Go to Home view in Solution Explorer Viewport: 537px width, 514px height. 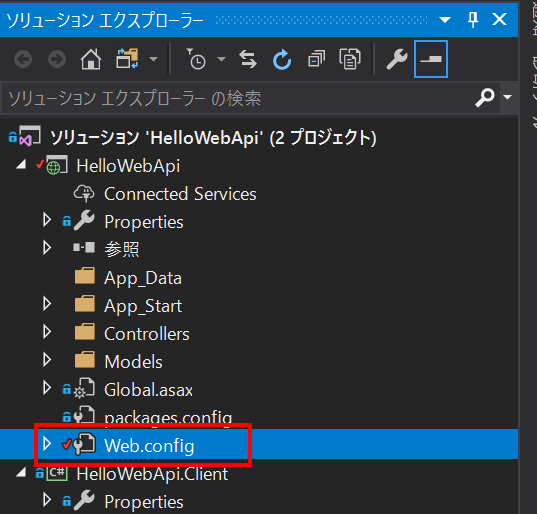click(91, 59)
